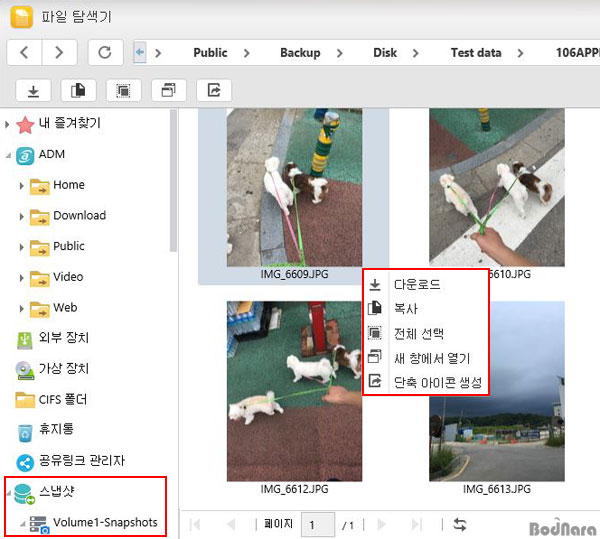Click the 공유링크 관리자 share icon
Image resolution: width=600 pixels, height=539 pixels.
[25, 463]
